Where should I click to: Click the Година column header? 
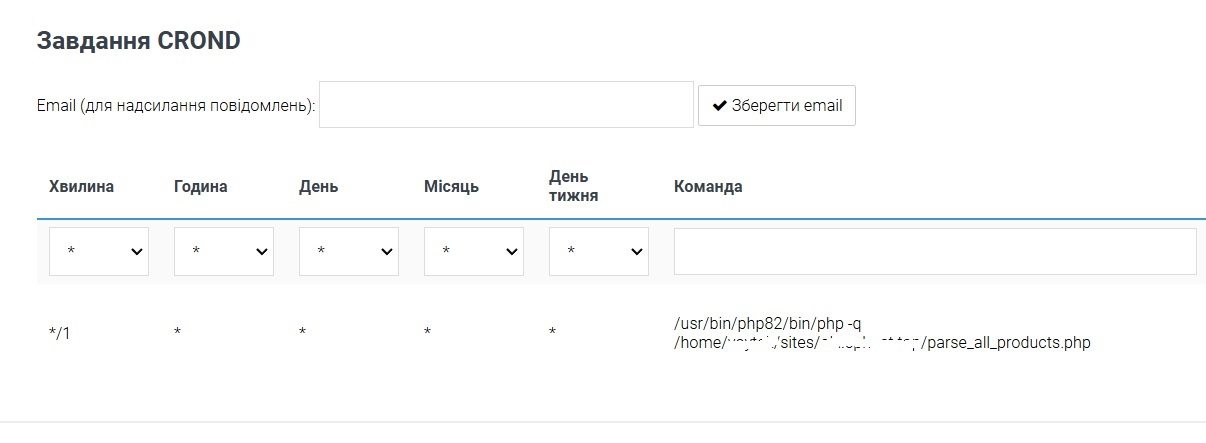[x=200, y=187]
